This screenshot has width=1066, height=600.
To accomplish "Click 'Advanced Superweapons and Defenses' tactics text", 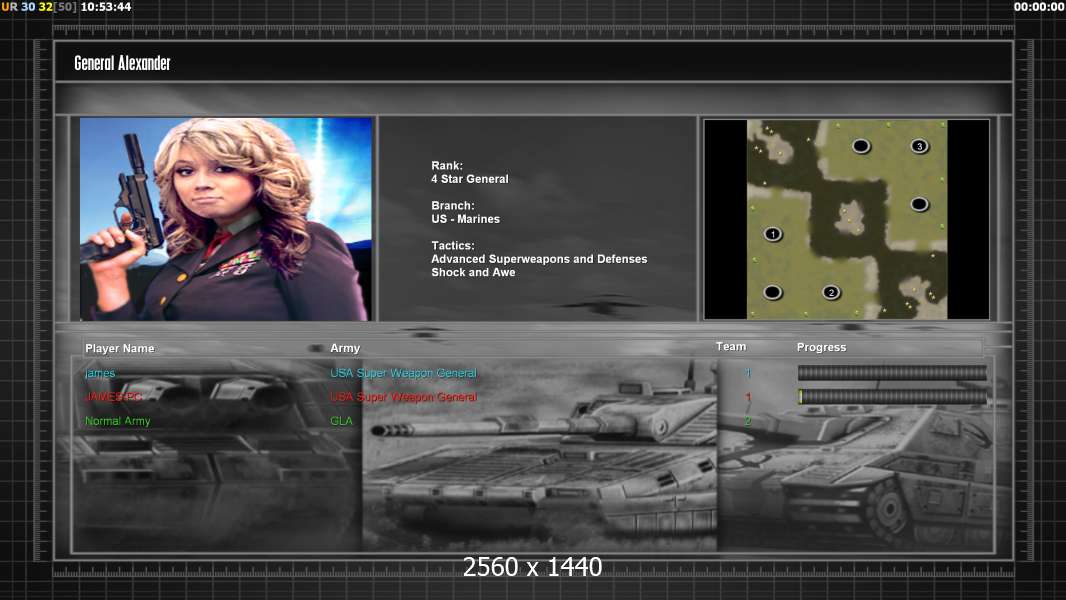I will click(x=539, y=259).
